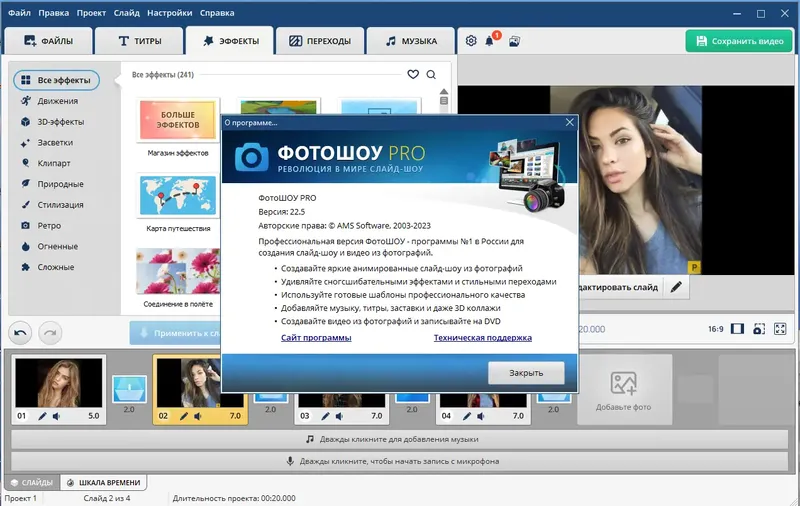The width and height of the screenshot is (800, 506).
Task: Click the add music track bar
Action: pos(399,439)
